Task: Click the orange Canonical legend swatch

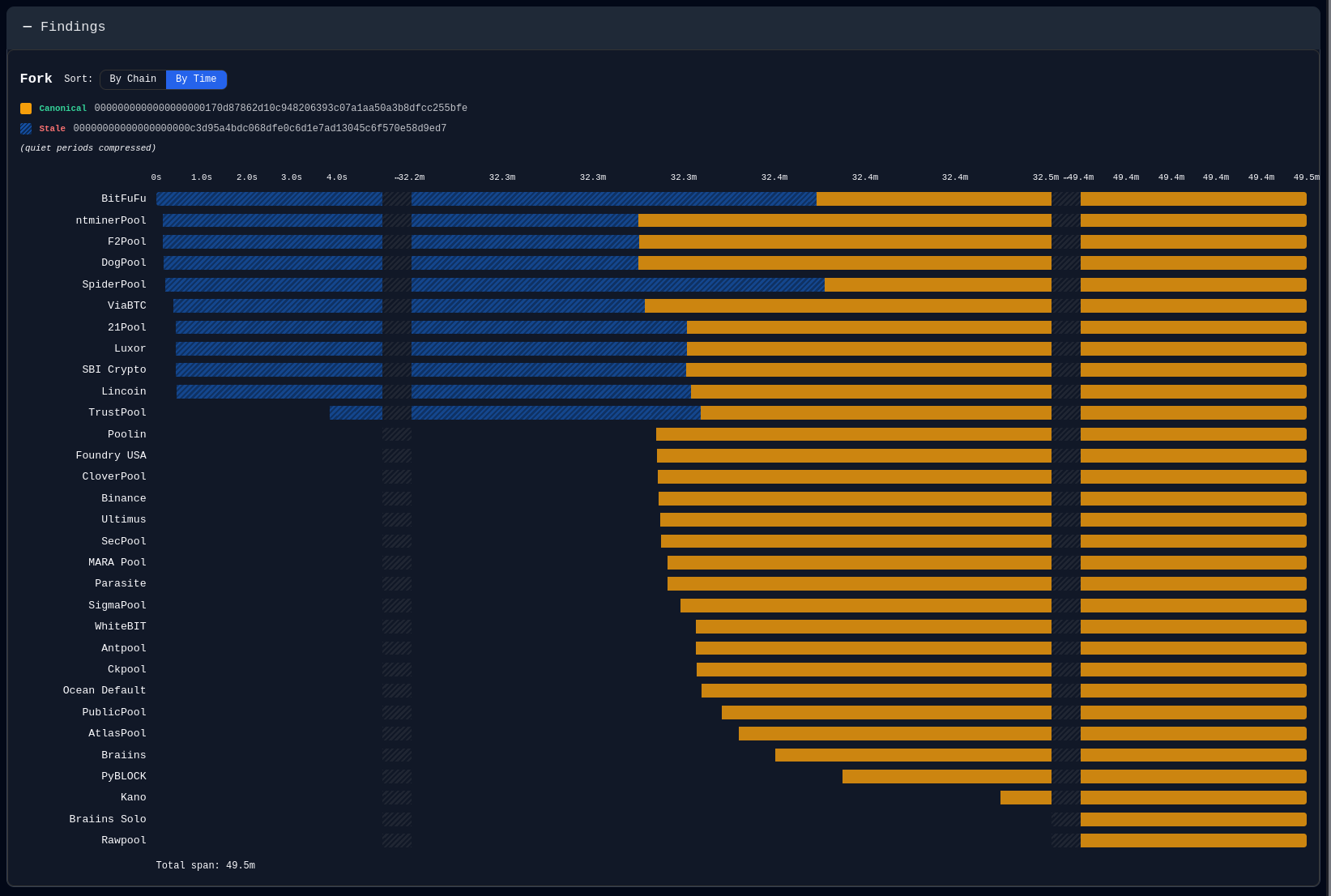Action: [26, 109]
